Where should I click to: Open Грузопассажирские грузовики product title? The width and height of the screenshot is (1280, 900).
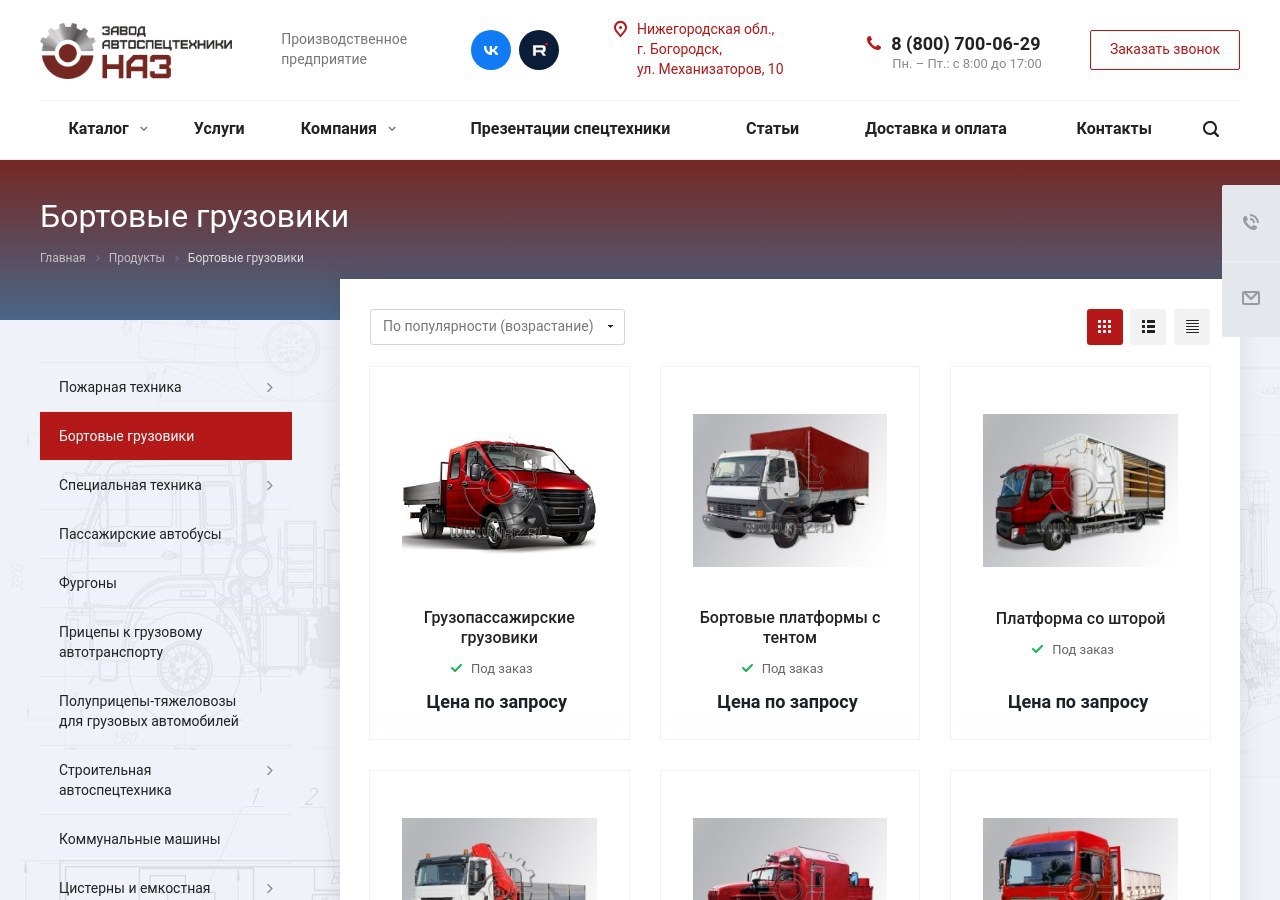(499, 628)
